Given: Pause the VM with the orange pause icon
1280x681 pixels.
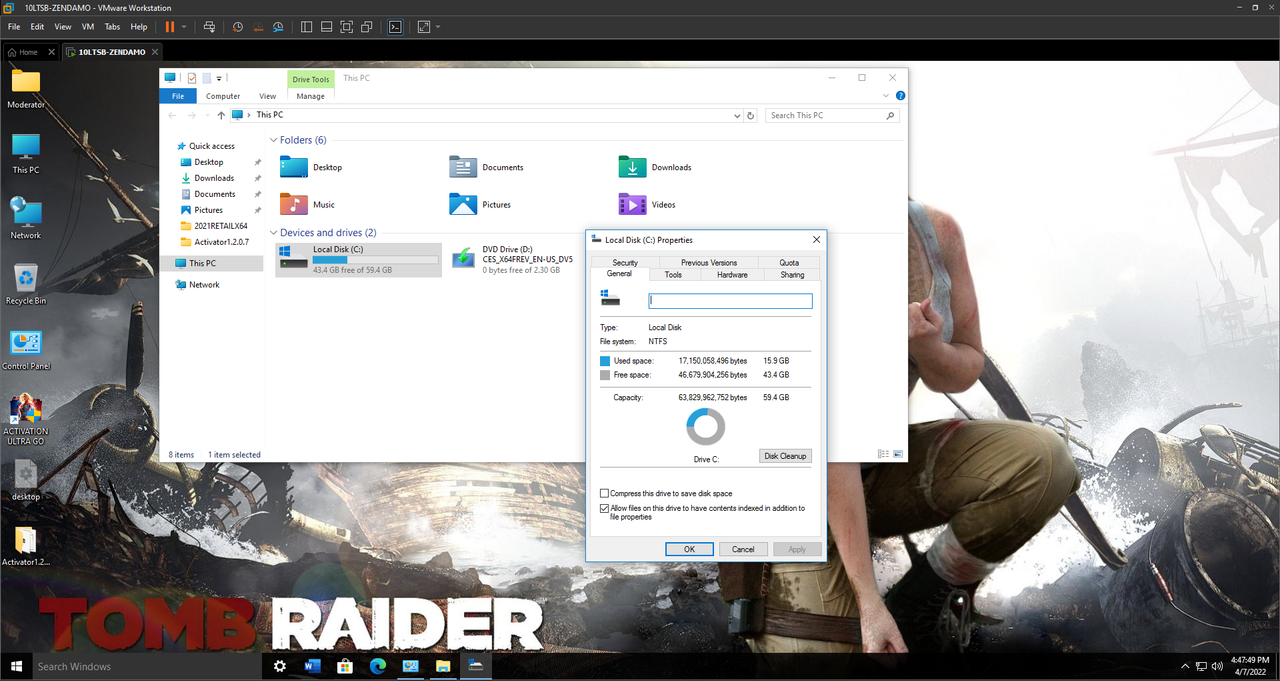Looking at the screenshot, I should [169, 27].
